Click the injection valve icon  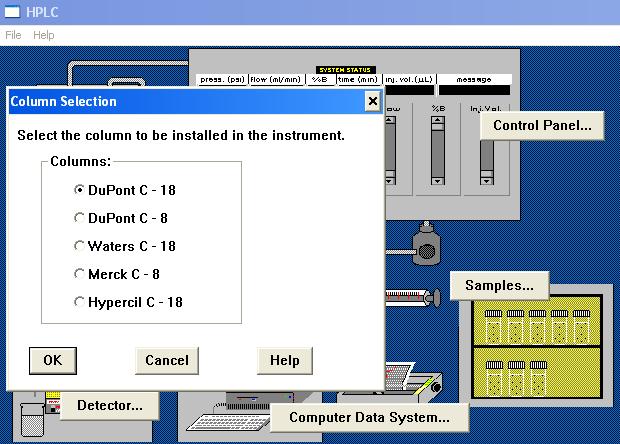426,244
